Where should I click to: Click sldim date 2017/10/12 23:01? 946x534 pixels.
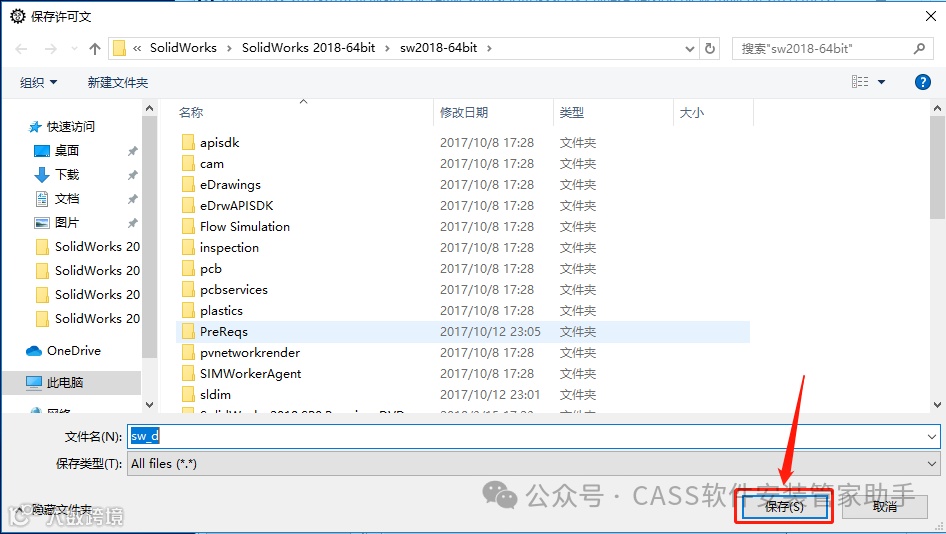point(490,395)
